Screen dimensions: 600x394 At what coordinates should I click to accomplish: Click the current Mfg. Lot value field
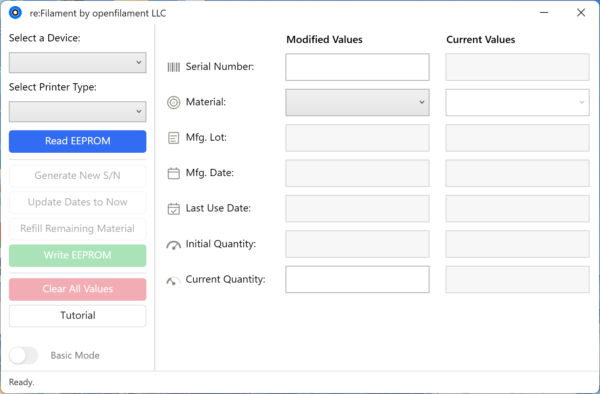(x=517, y=138)
